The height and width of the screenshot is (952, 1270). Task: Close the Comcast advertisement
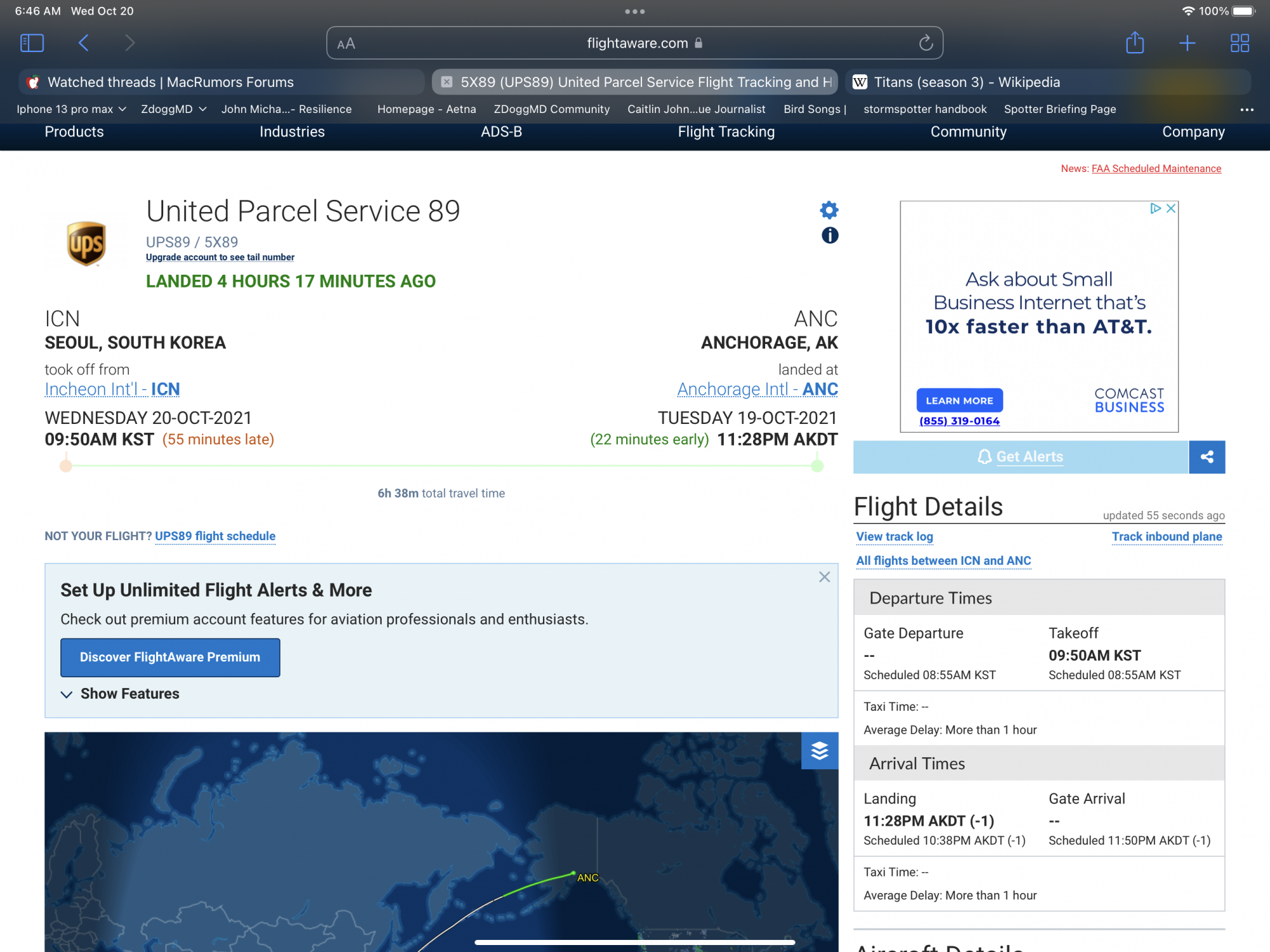[x=1171, y=208]
